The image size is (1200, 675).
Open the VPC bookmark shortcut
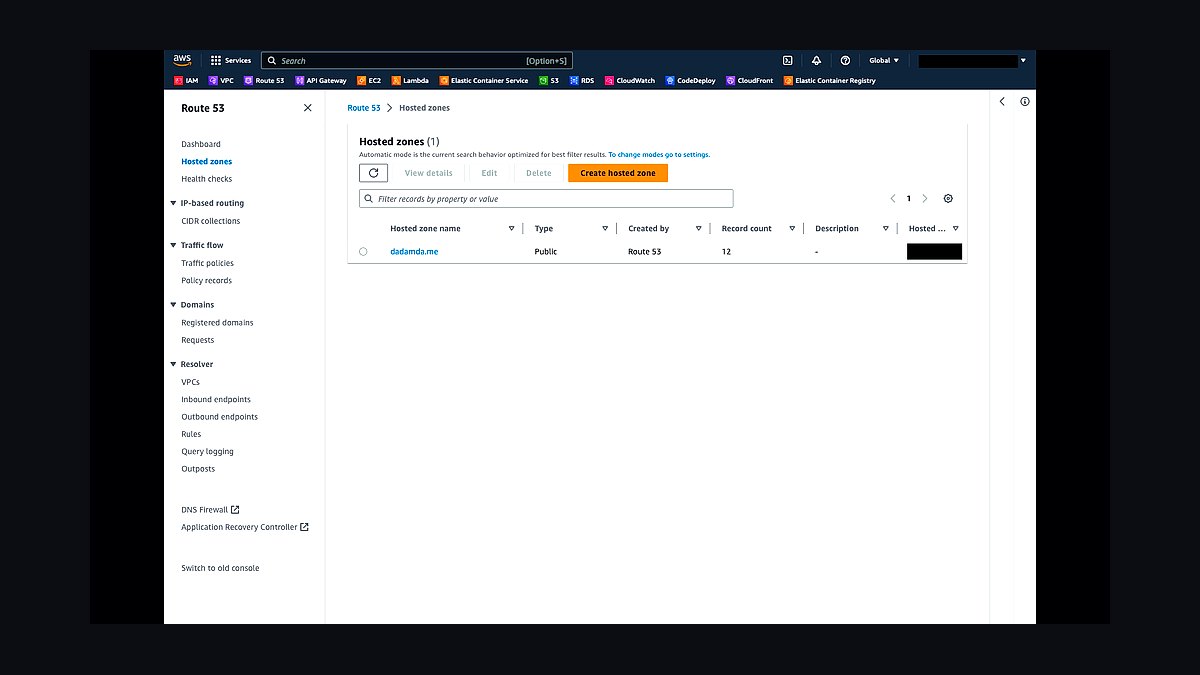(221, 80)
